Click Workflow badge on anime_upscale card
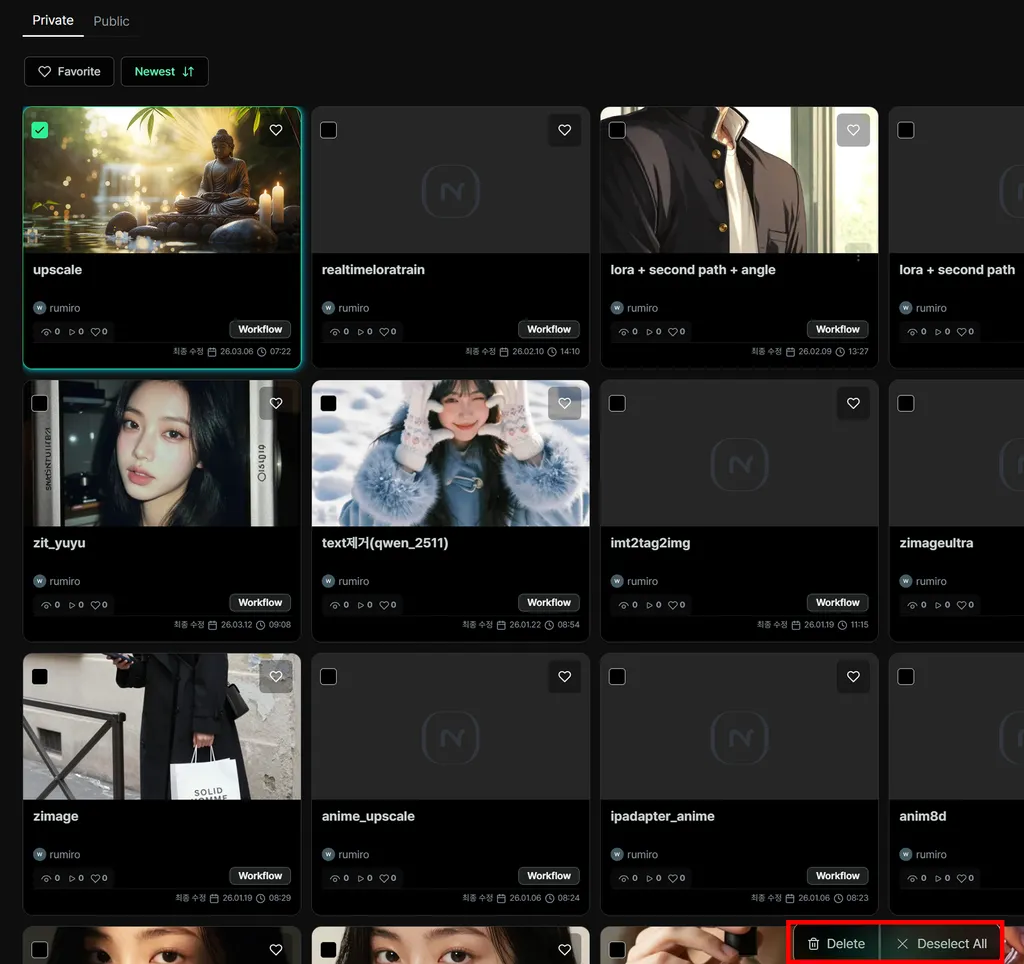The height and width of the screenshot is (964, 1024). click(x=549, y=875)
